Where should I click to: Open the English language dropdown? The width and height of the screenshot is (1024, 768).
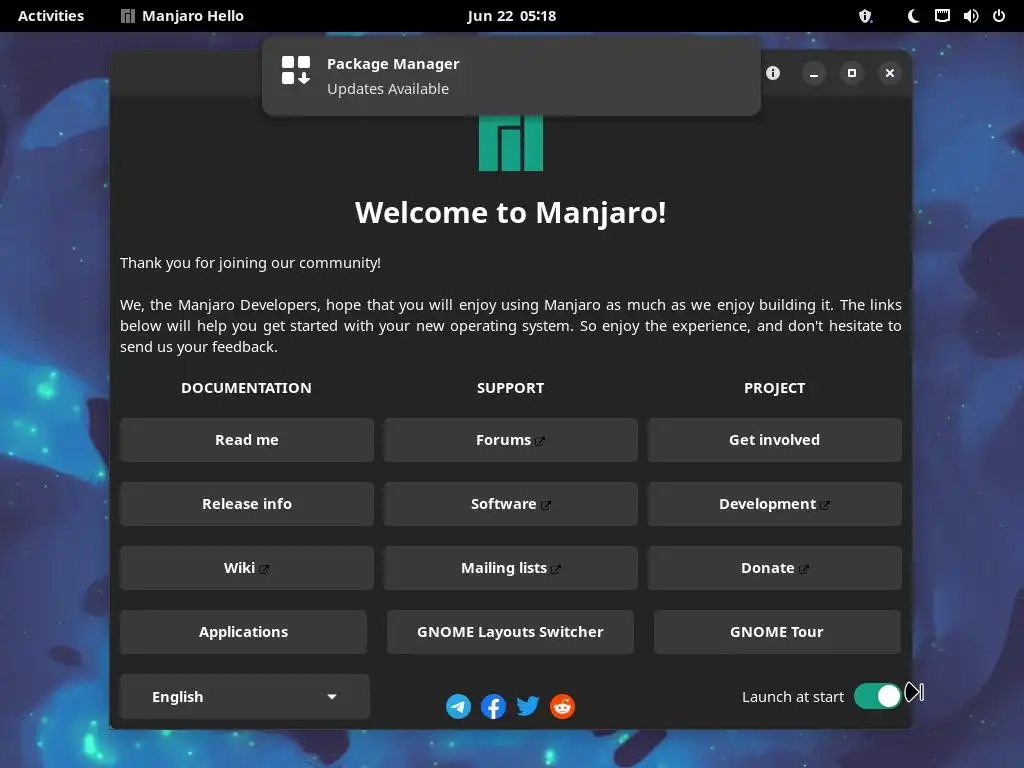(245, 697)
